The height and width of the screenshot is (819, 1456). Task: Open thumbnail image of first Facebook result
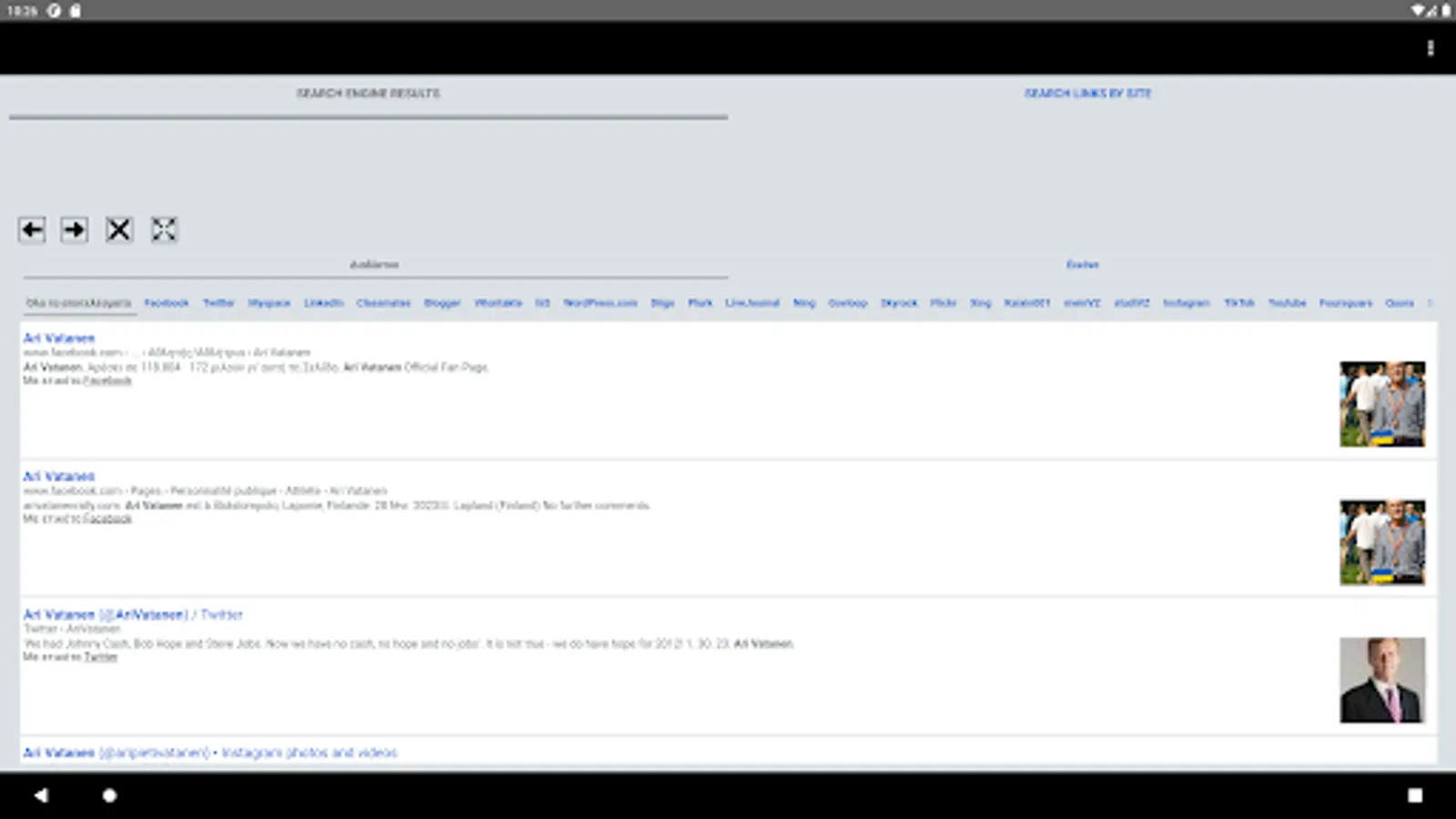(x=1382, y=404)
